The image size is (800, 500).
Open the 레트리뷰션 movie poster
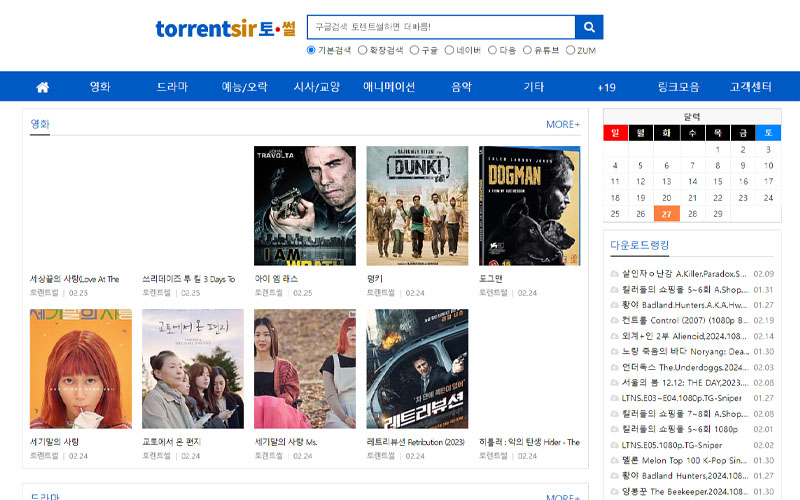tap(417, 368)
